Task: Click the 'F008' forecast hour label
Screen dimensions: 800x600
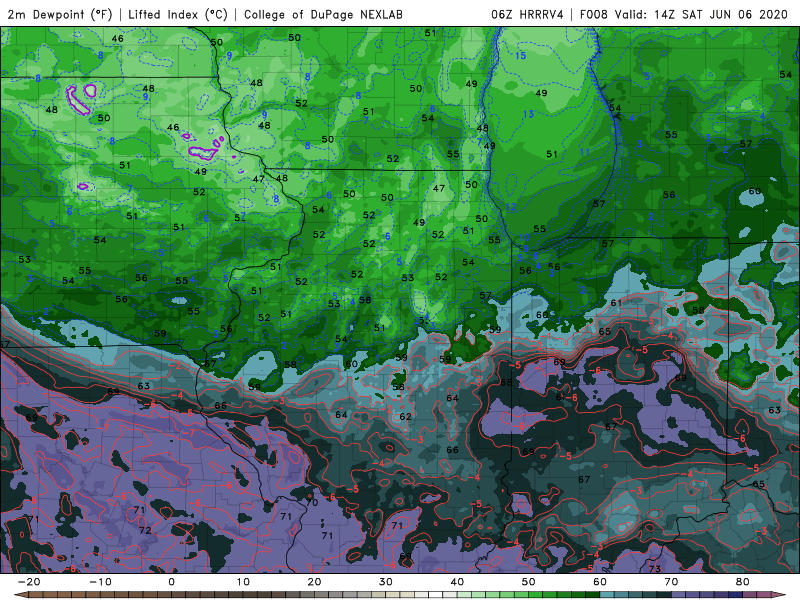Action: pos(594,14)
